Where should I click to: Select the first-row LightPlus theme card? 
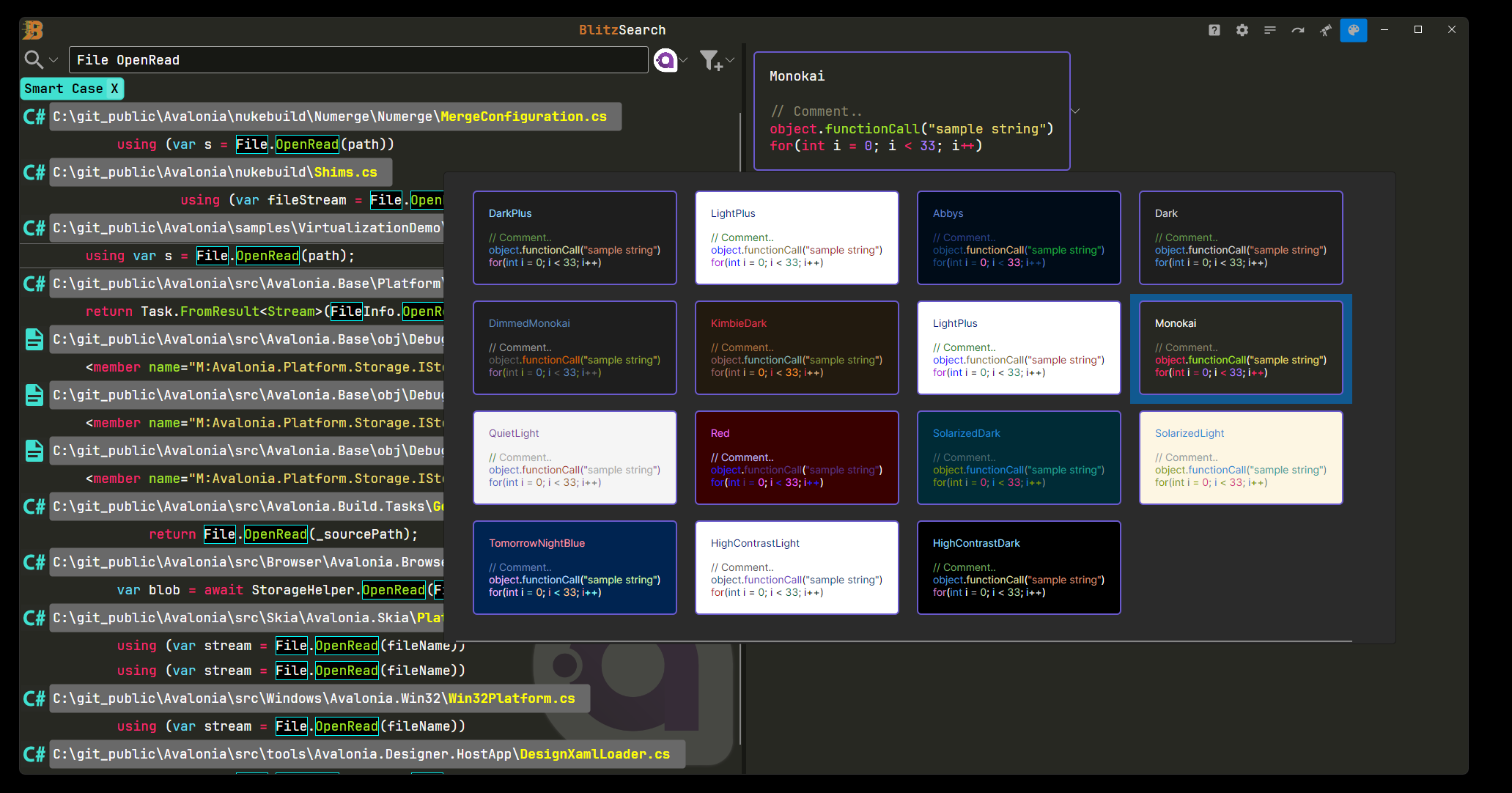tap(797, 237)
